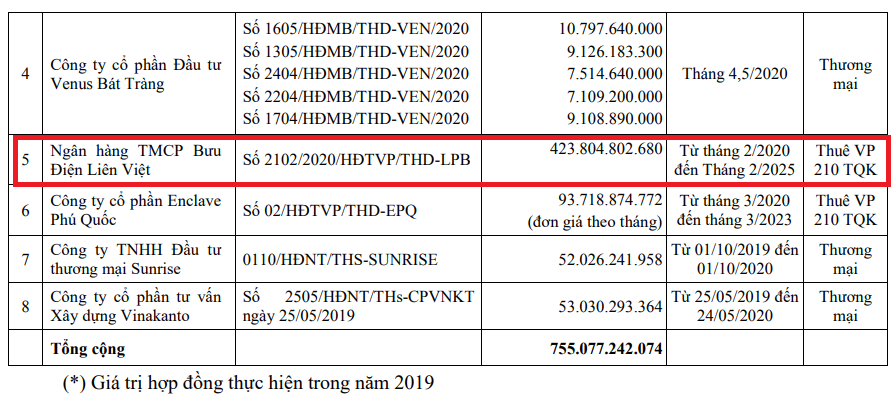Image resolution: width=896 pixels, height=404 pixels.
Task: Click the total 755.077.242.074
Action: [606, 348]
